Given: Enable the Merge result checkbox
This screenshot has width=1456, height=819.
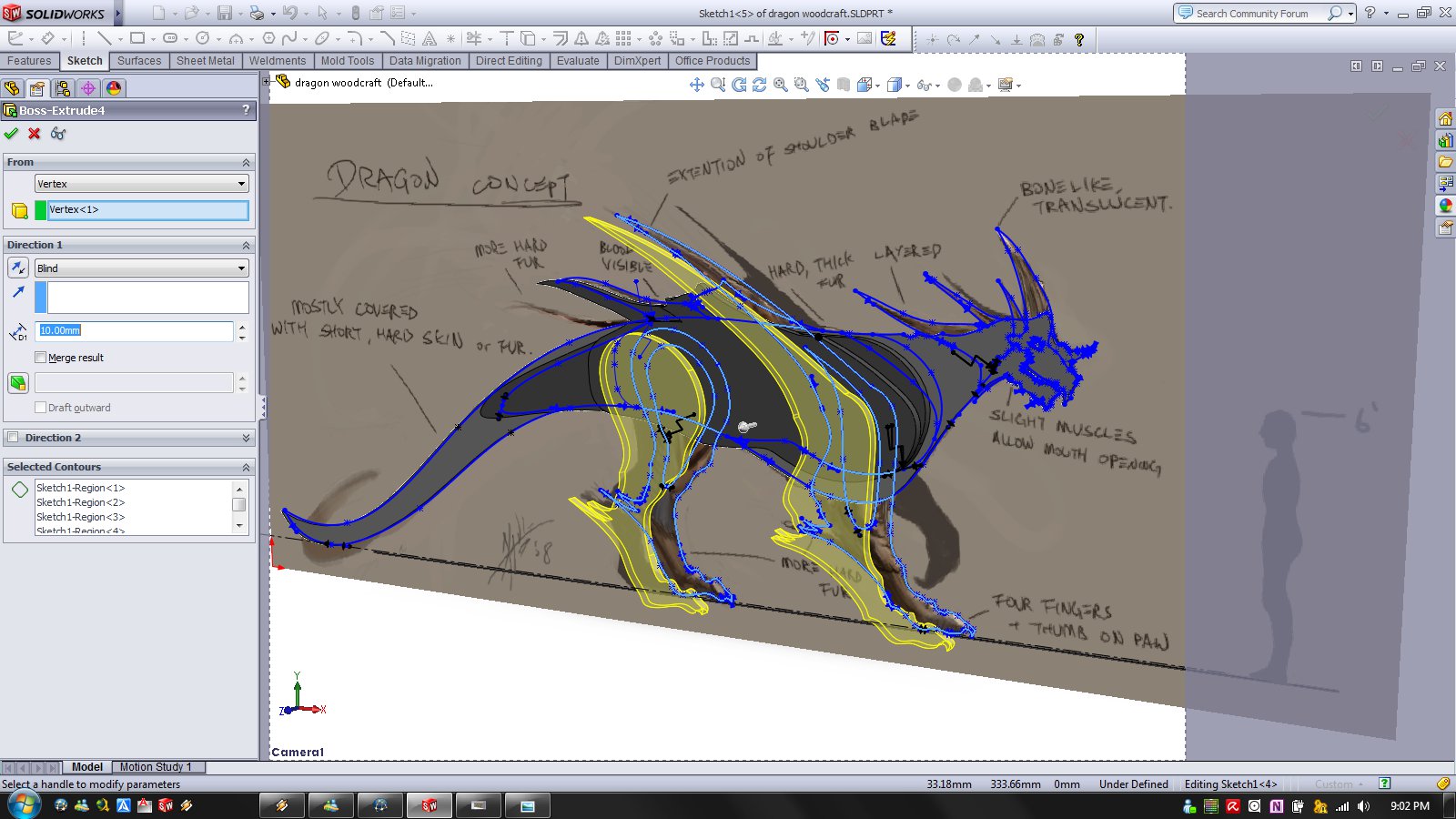Looking at the screenshot, I should point(40,358).
